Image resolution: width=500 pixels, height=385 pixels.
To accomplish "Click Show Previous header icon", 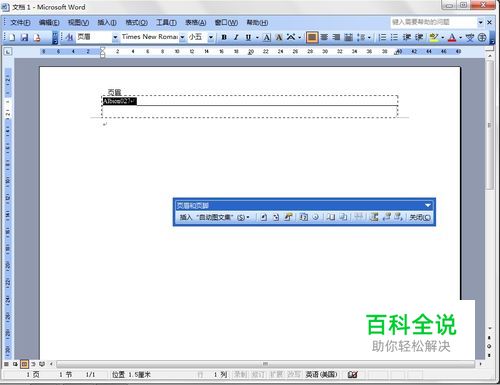I will pyautogui.click(x=387, y=217).
